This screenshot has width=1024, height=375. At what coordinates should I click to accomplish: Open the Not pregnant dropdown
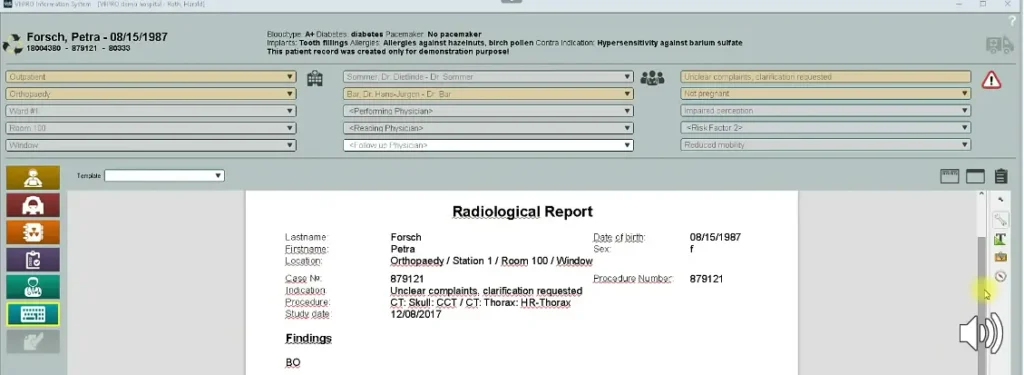tap(825, 94)
